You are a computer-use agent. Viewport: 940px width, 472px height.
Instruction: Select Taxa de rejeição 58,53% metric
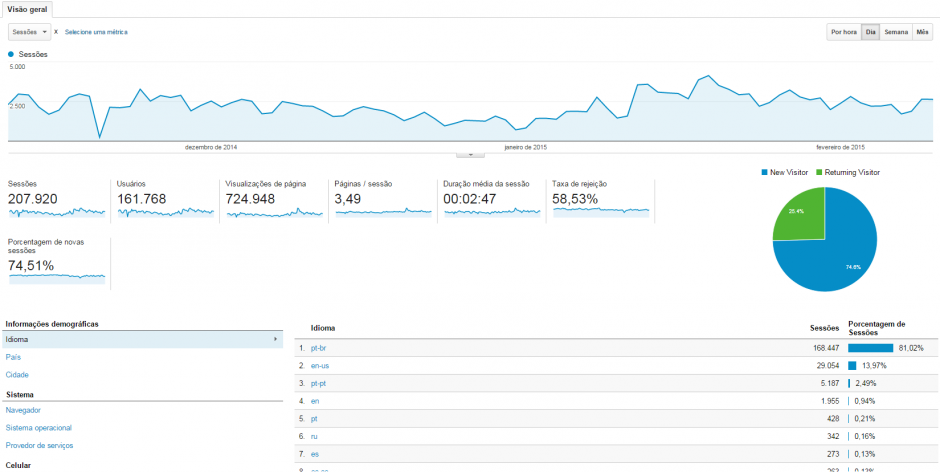[601, 200]
